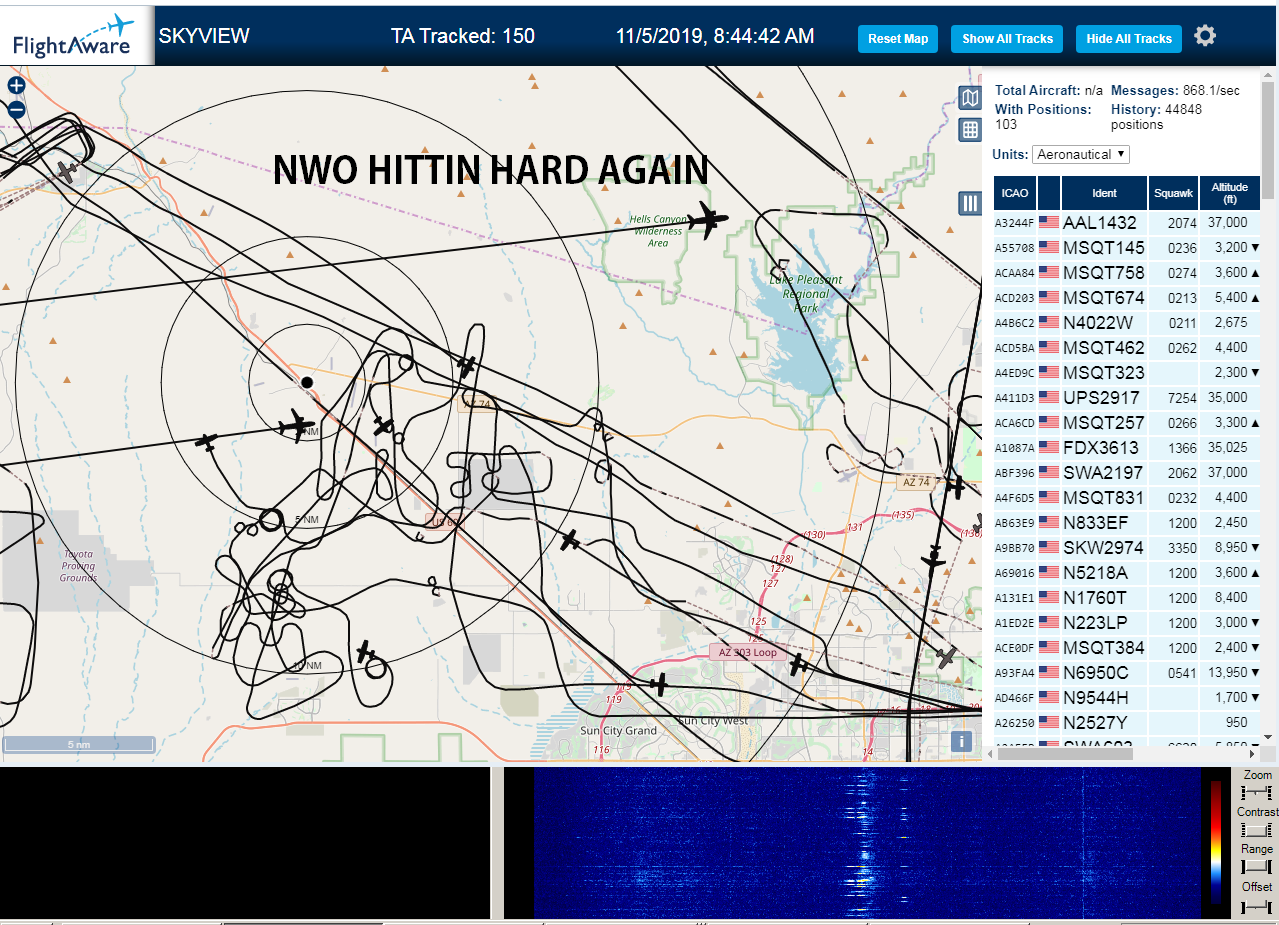Image resolution: width=1279 pixels, height=925 pixels.
Task: Sort table by ICAO column header
Action: 1014,193
